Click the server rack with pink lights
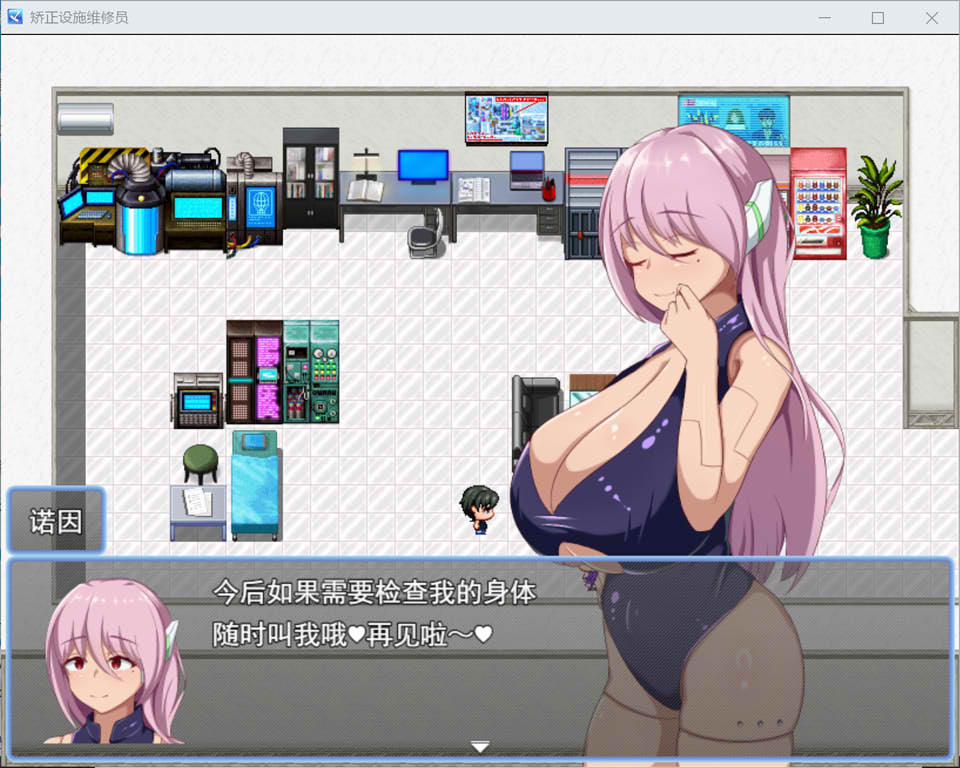 (255, 372)
